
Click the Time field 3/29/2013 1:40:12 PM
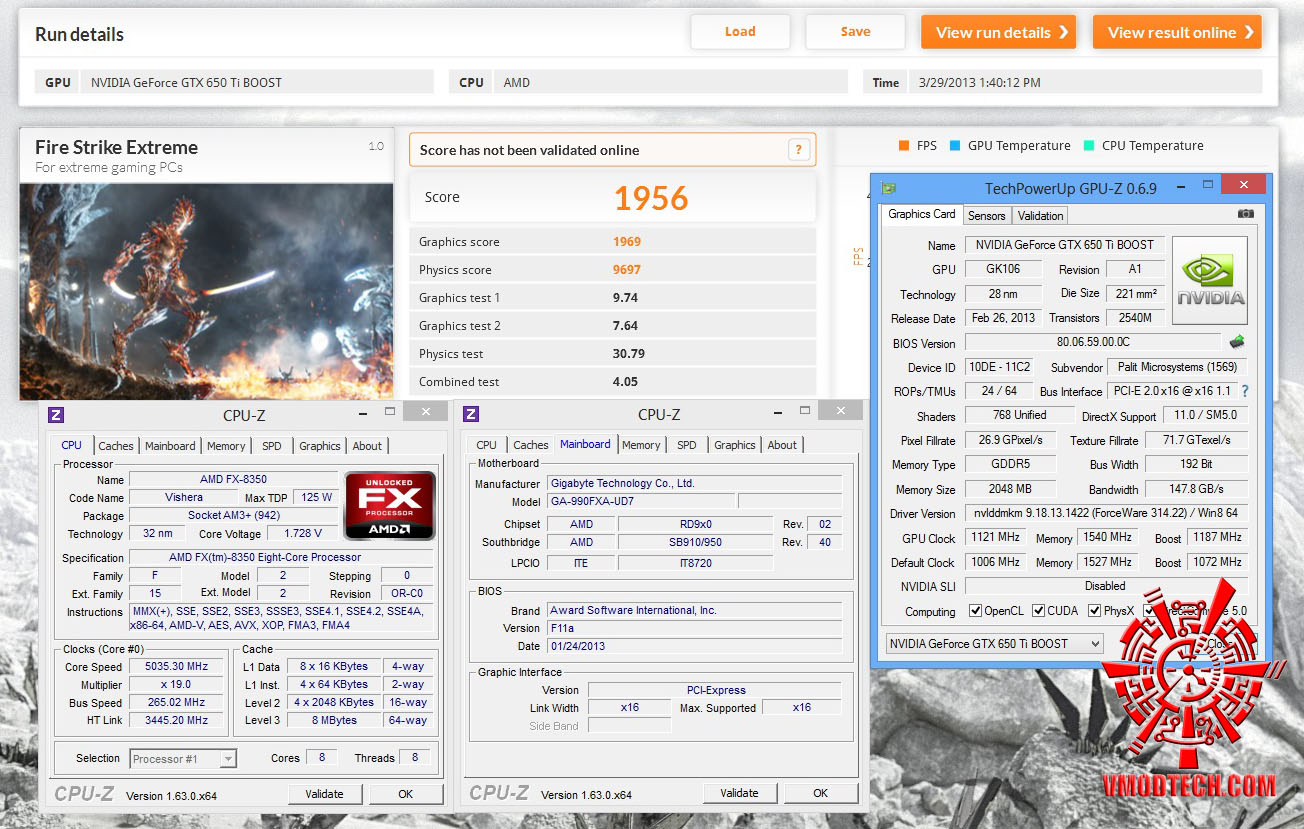pyautogui.click(x=1086, y=82)
